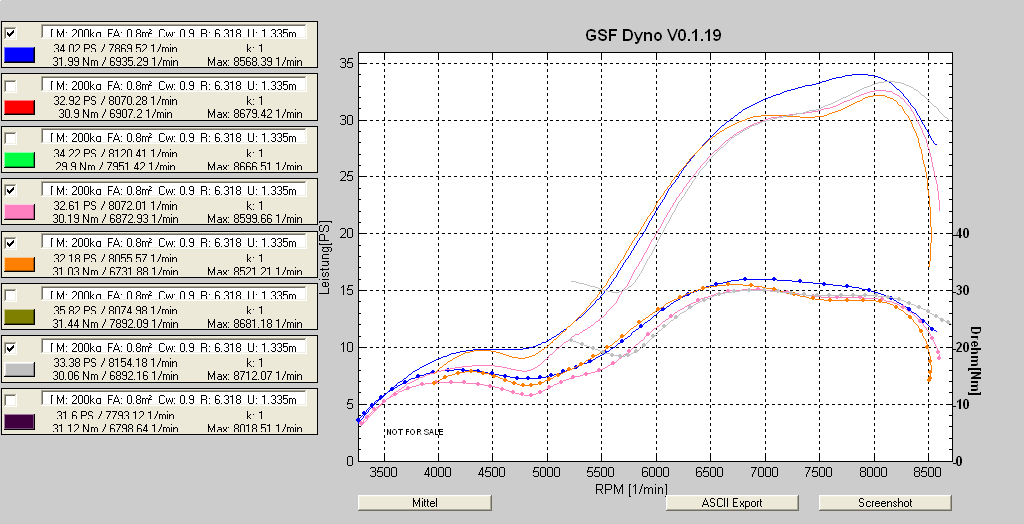Click the blue color swatch
1024x524 pixels.
pos(20,55)
